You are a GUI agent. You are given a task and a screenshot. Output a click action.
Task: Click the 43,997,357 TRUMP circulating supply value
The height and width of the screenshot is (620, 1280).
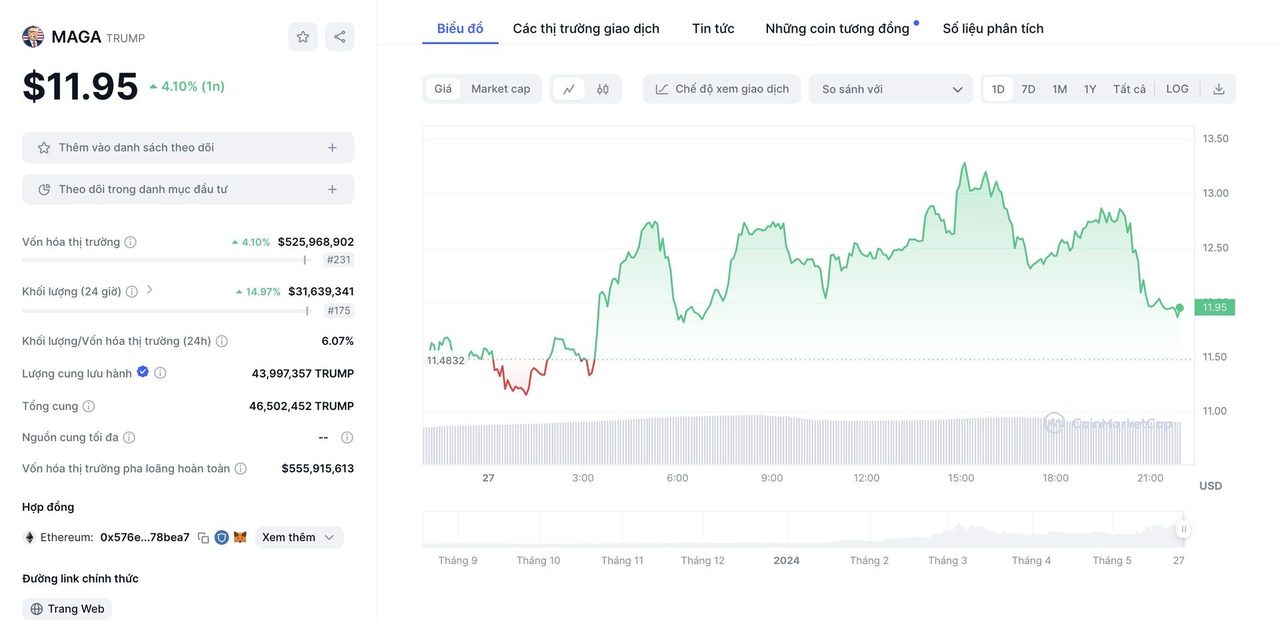(x=303, y=373)
